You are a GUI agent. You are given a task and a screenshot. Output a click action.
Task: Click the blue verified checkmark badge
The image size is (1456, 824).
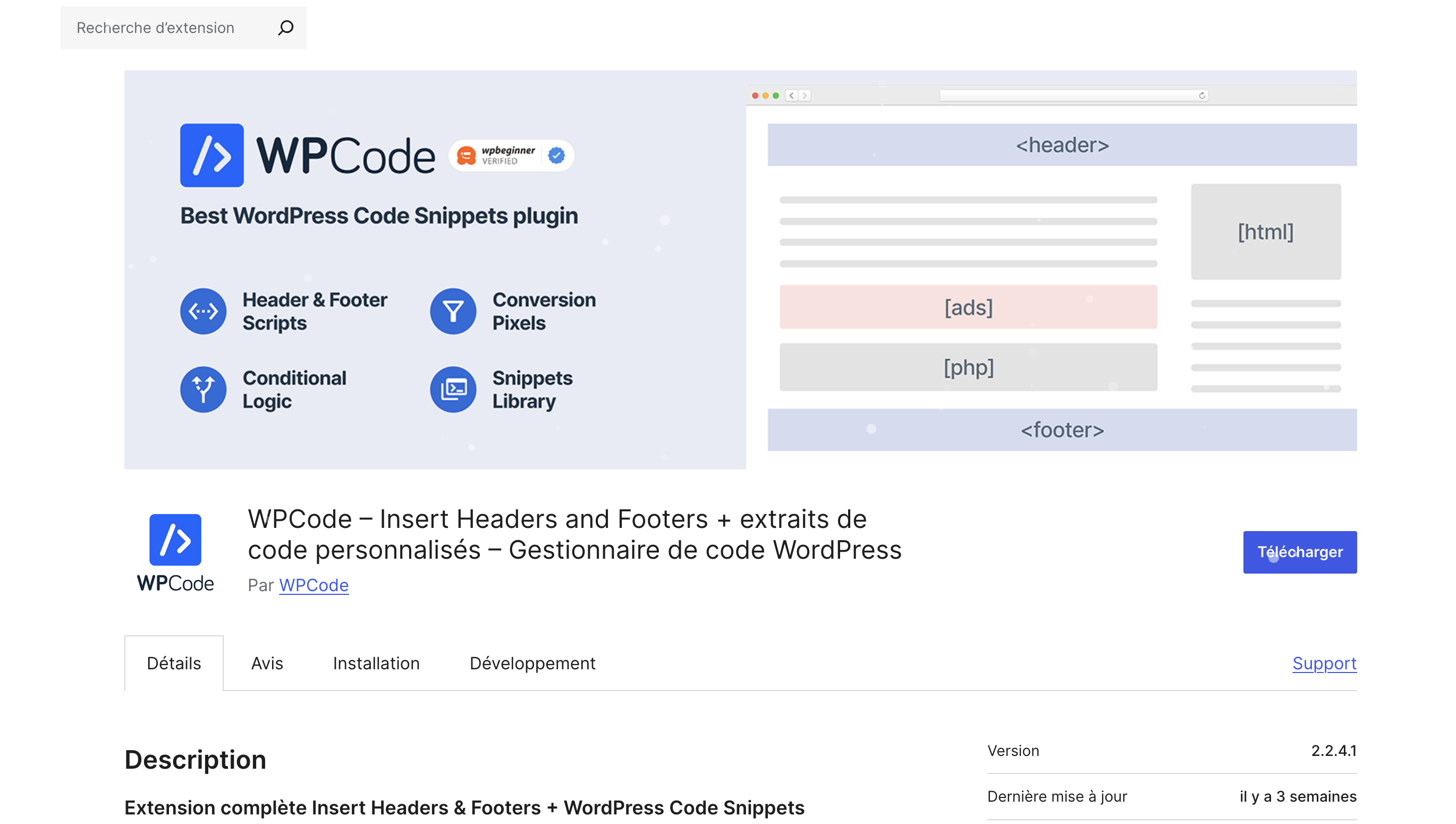pos(556,155)
